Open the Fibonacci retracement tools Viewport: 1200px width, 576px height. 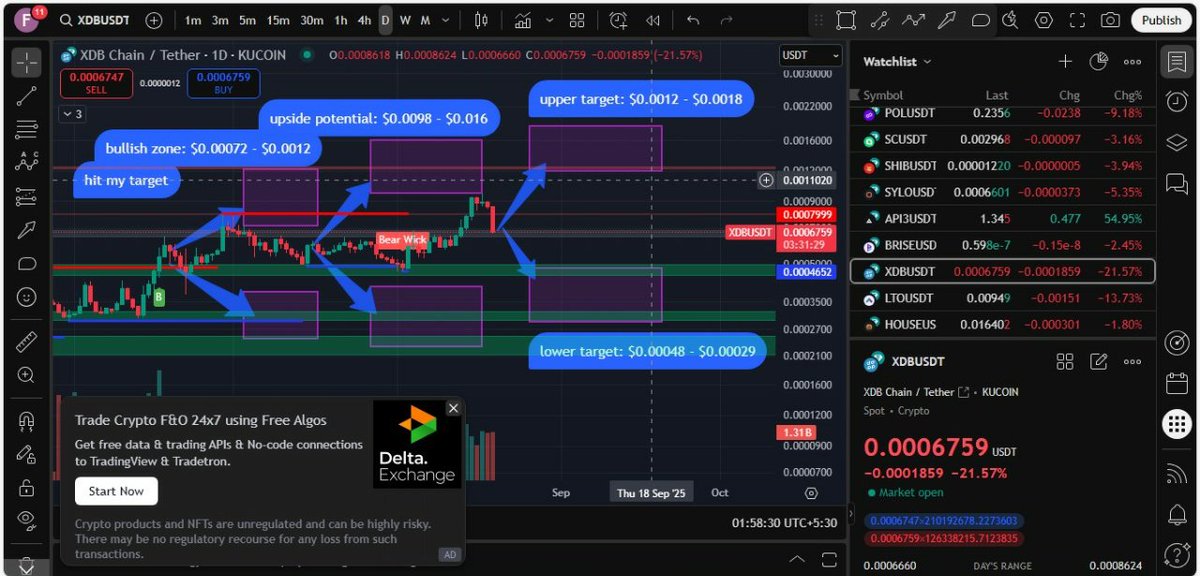27,128
